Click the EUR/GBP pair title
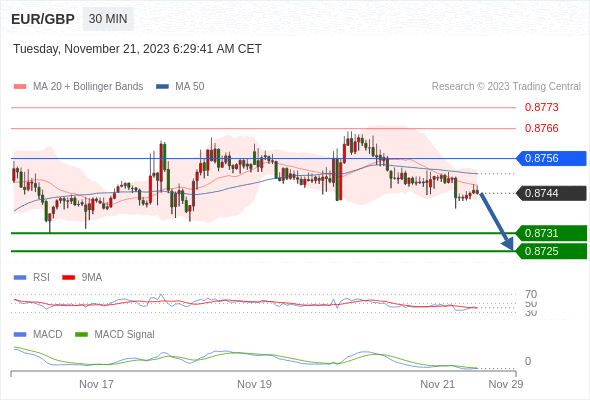The image size is (590, 400). 43,19
